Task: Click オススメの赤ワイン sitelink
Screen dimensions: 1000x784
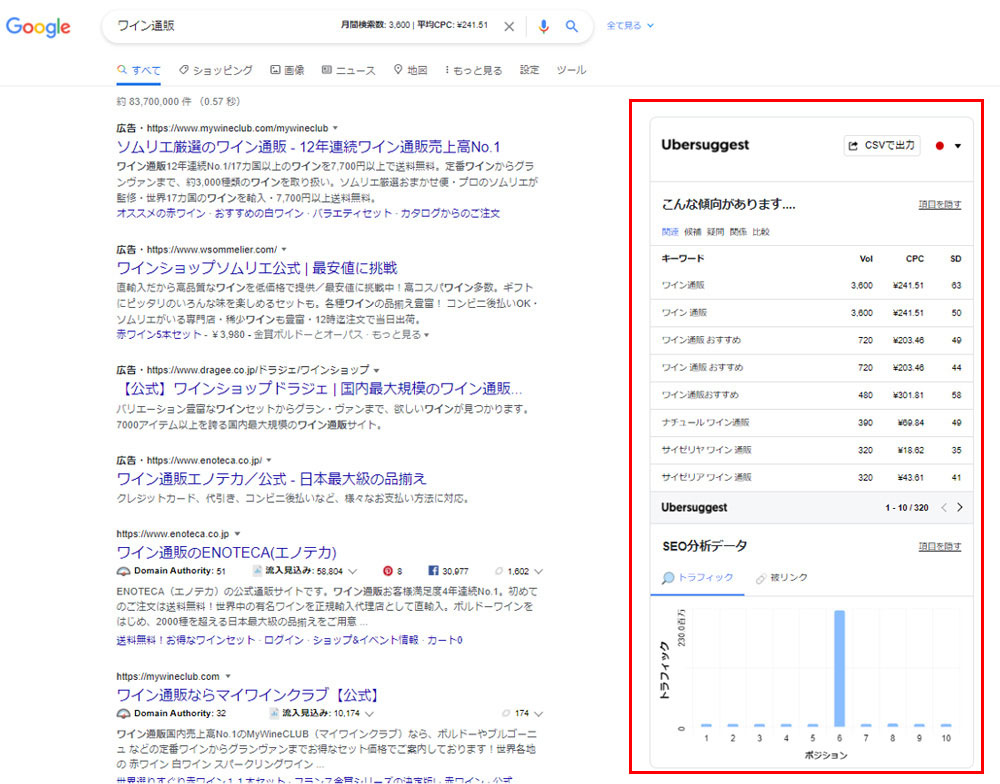Action: coord(161,213)
